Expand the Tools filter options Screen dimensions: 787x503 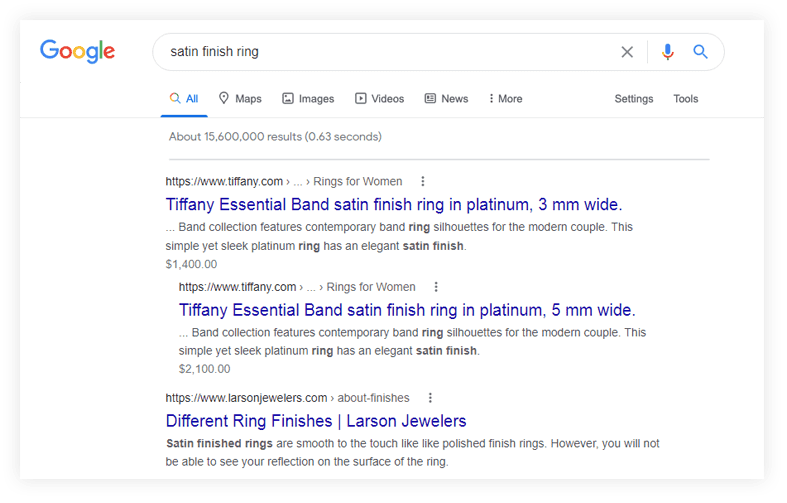tap(686, 99)
